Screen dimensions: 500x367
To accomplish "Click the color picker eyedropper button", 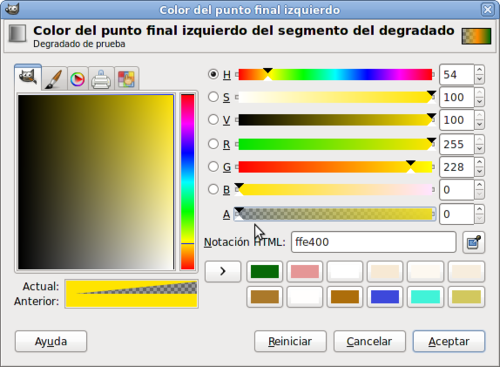I will point(474,242).
